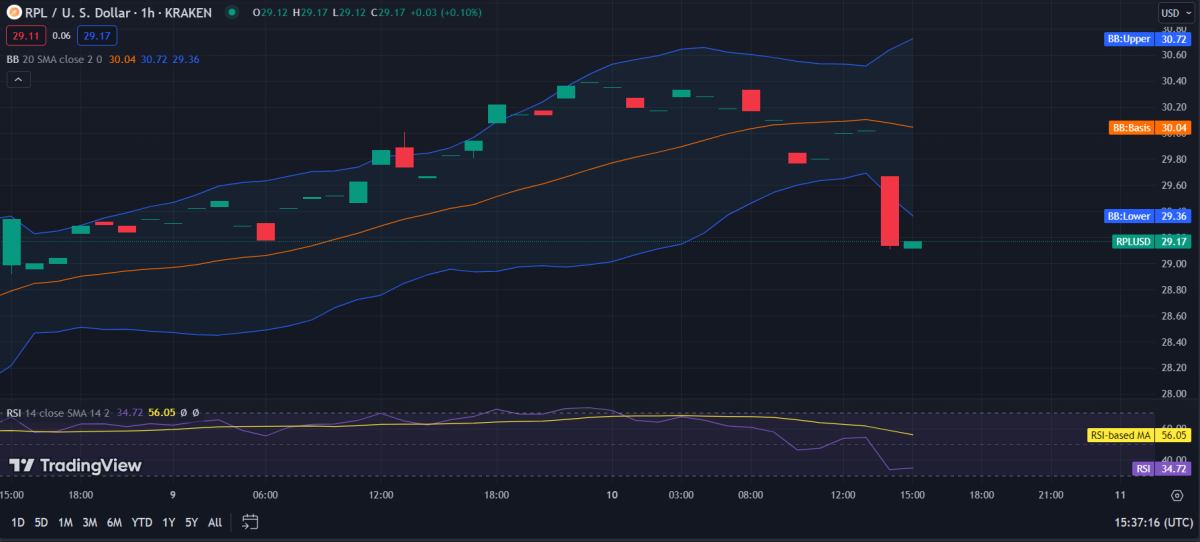Click the RSI-based MA scale label

click(x=1138, y=435)
